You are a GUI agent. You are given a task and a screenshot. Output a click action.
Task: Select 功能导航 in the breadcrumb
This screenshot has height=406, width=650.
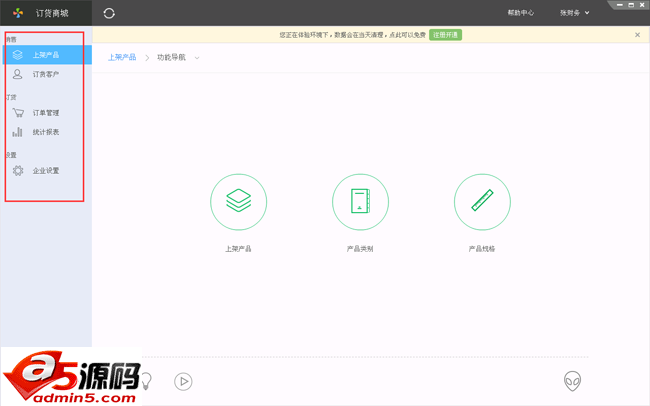click(x=171, y=58)
